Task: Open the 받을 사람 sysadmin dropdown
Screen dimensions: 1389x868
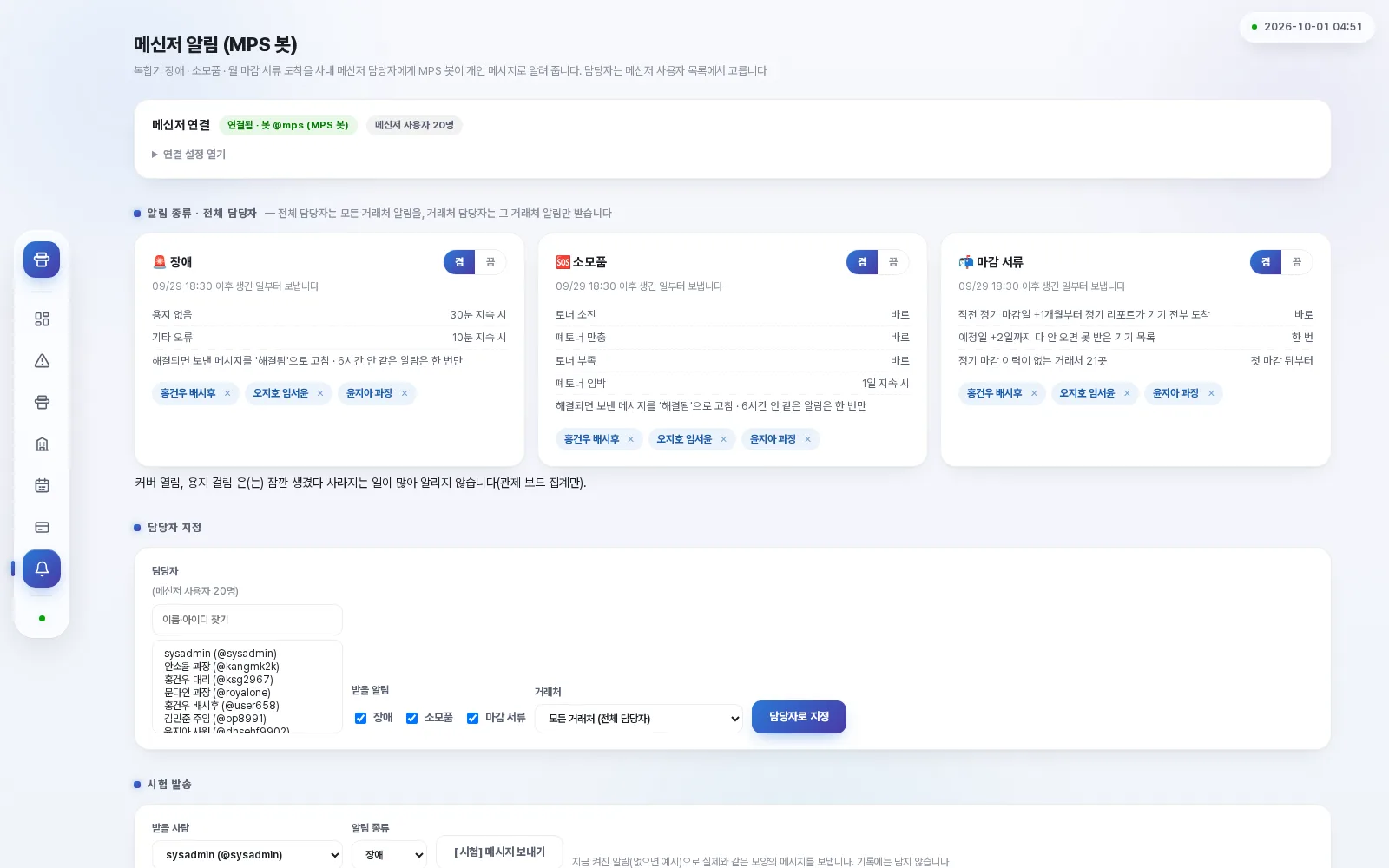Action: coord(247,855)
